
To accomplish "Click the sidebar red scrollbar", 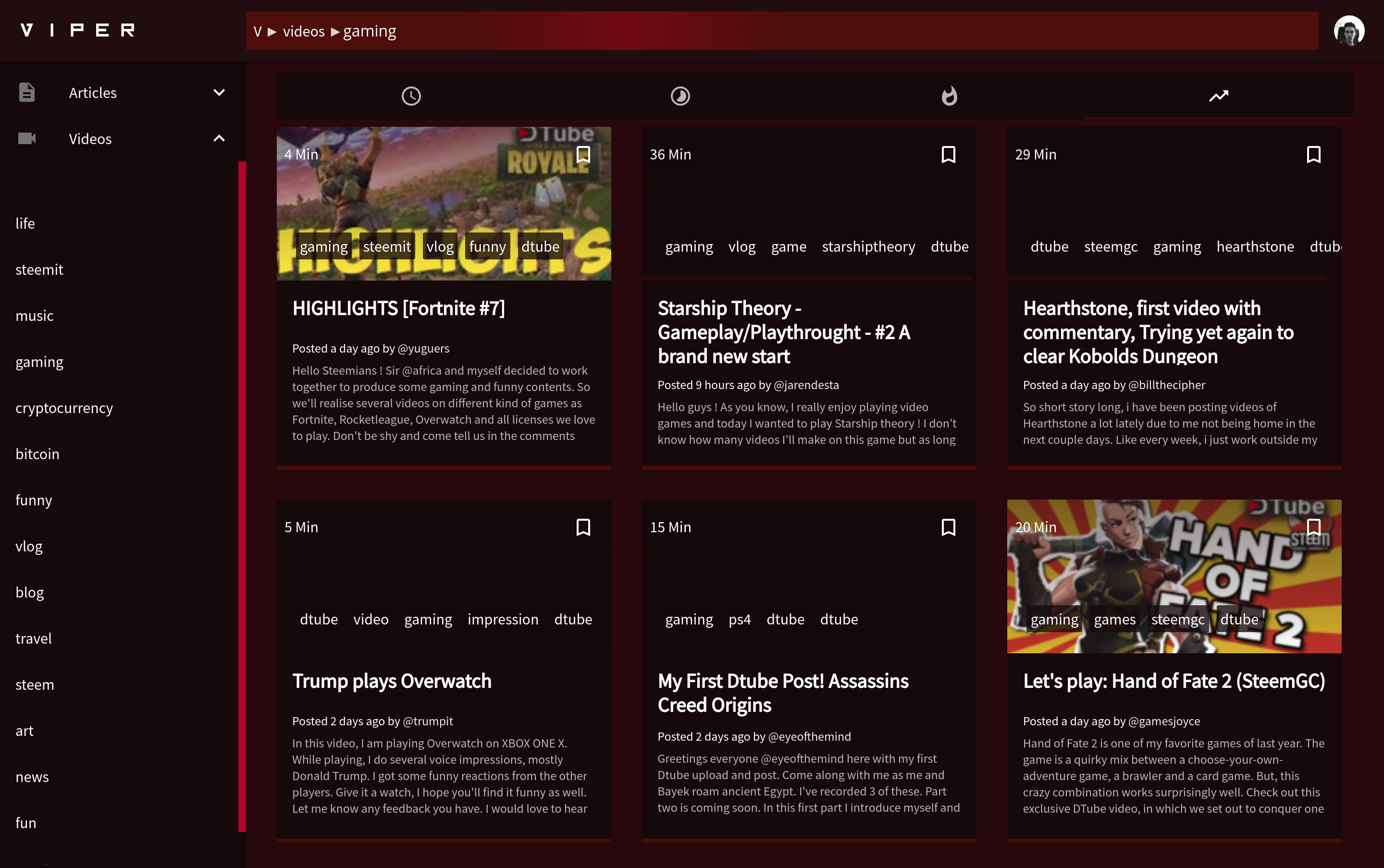I will [242, 497].
